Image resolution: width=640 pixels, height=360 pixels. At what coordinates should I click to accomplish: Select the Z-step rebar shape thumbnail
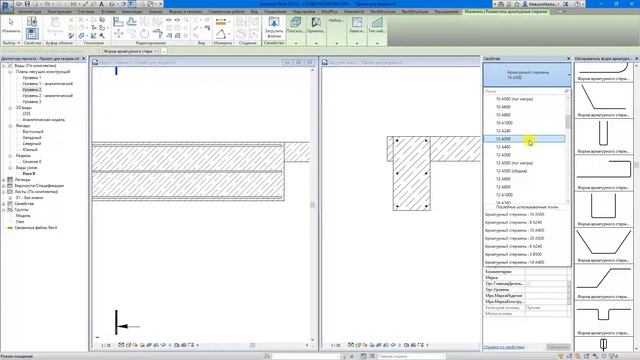[x=604, y=282]
